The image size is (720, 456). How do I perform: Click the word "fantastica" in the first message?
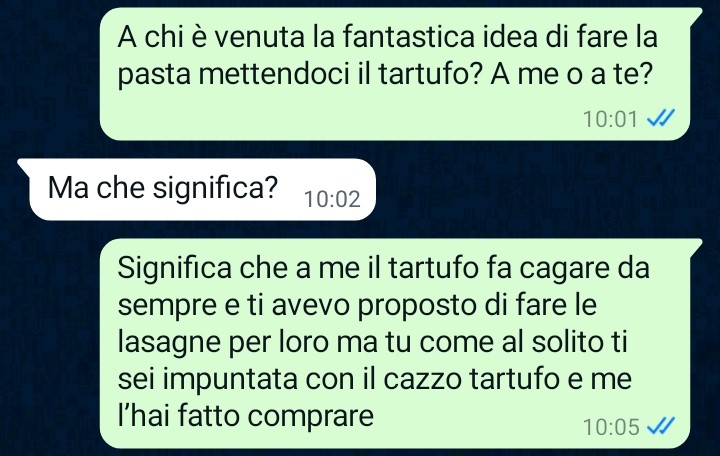tap(408, 37)
